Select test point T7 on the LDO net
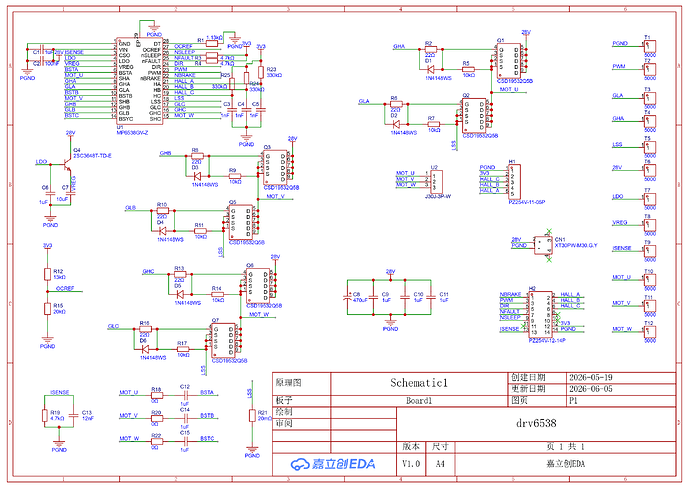Viewport: 689px width, 488px height. tap(650, 199)
